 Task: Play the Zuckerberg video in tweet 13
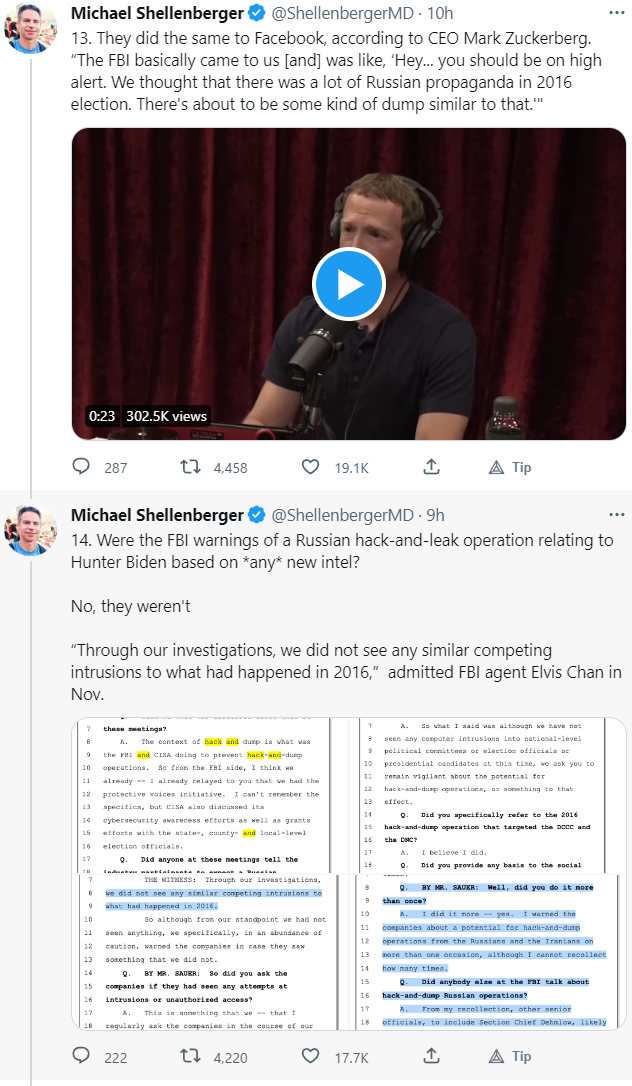(x=348, y=284)
